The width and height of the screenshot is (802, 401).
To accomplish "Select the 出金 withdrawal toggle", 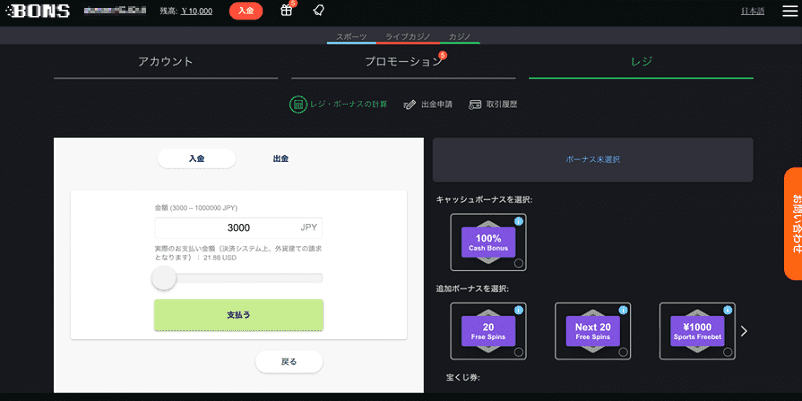I will click(280, 159).
